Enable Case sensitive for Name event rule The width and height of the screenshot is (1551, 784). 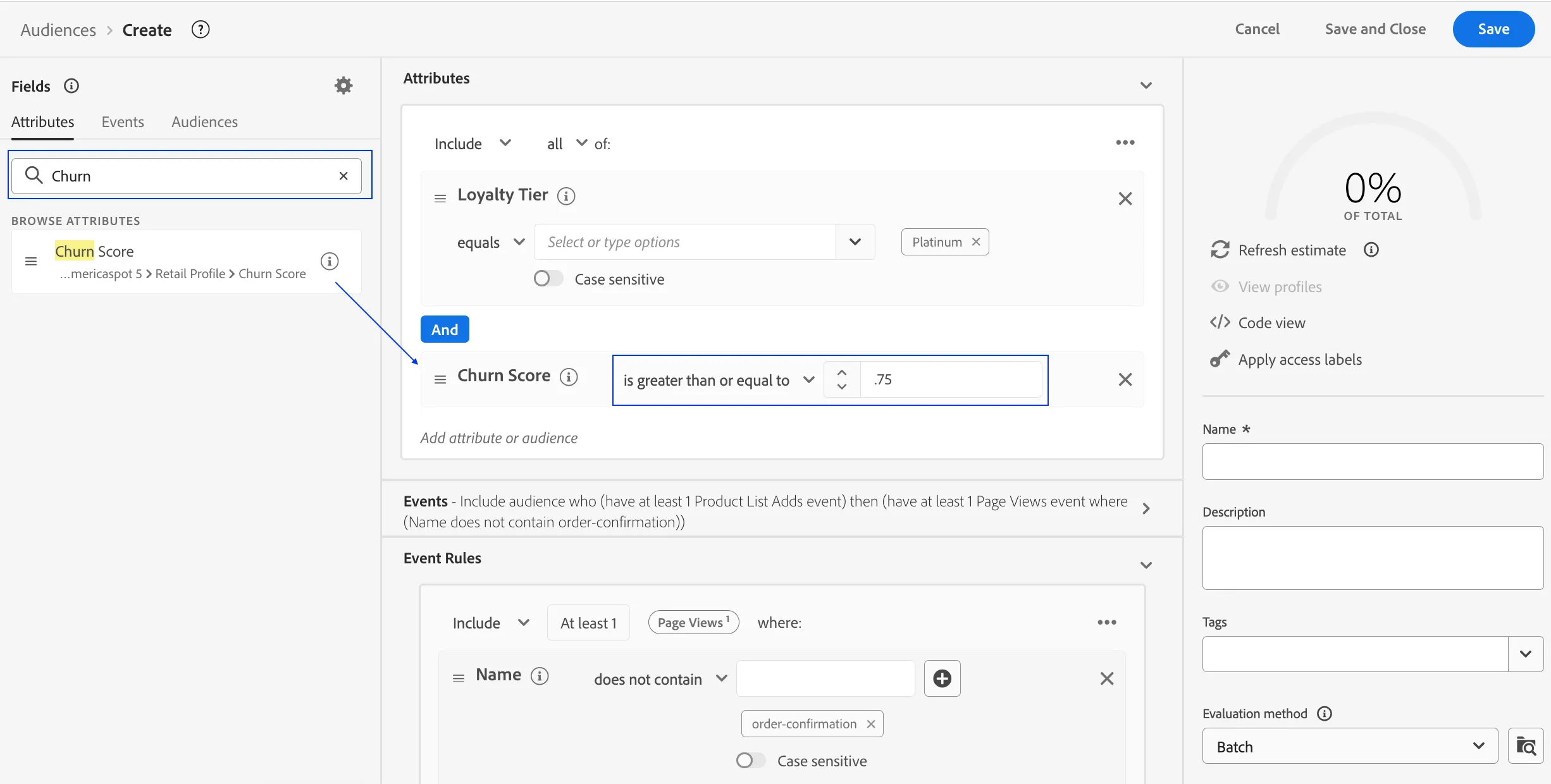pos(750,761)
